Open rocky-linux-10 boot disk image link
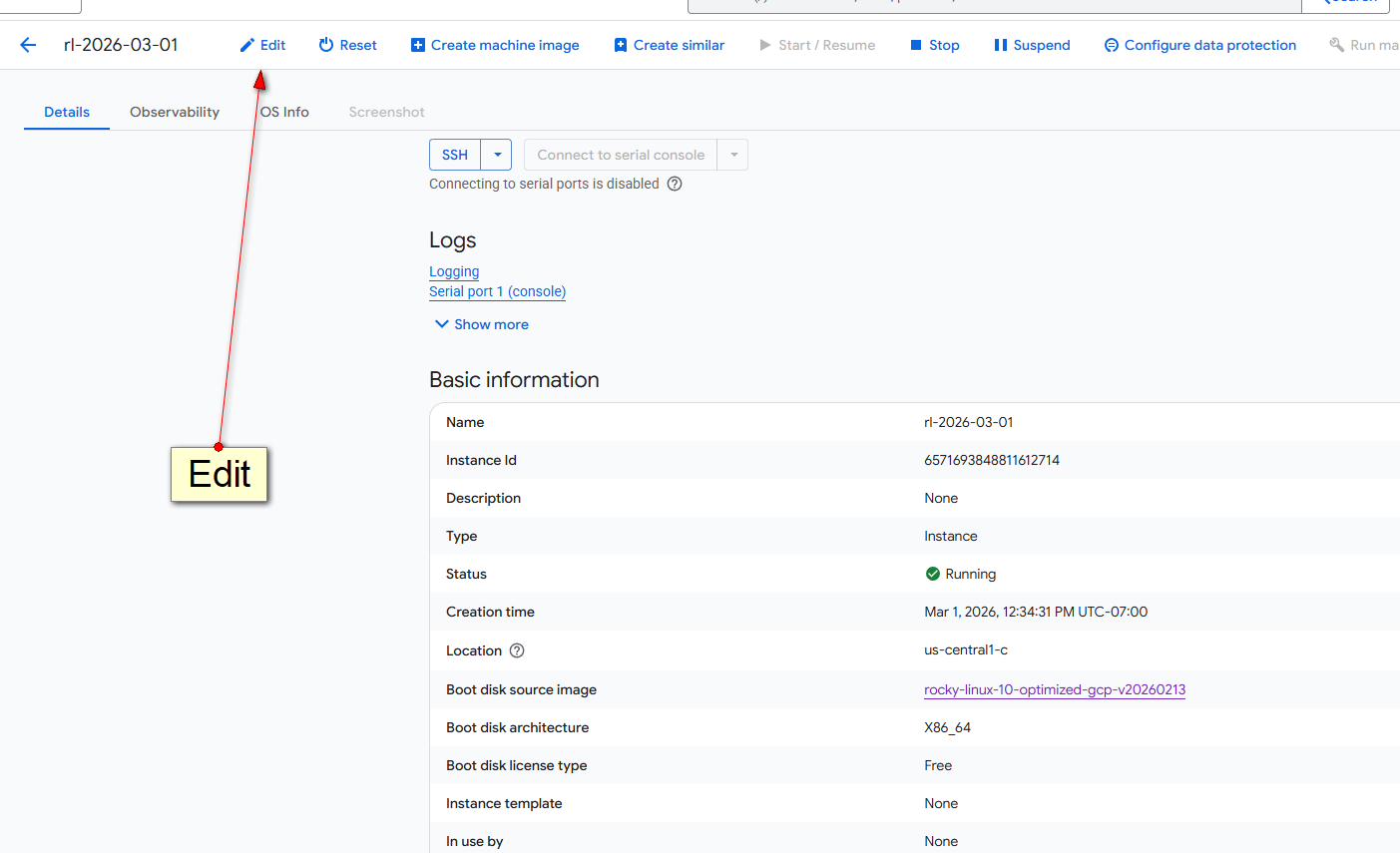The image size is (1400, 853). coord(1054,689)
